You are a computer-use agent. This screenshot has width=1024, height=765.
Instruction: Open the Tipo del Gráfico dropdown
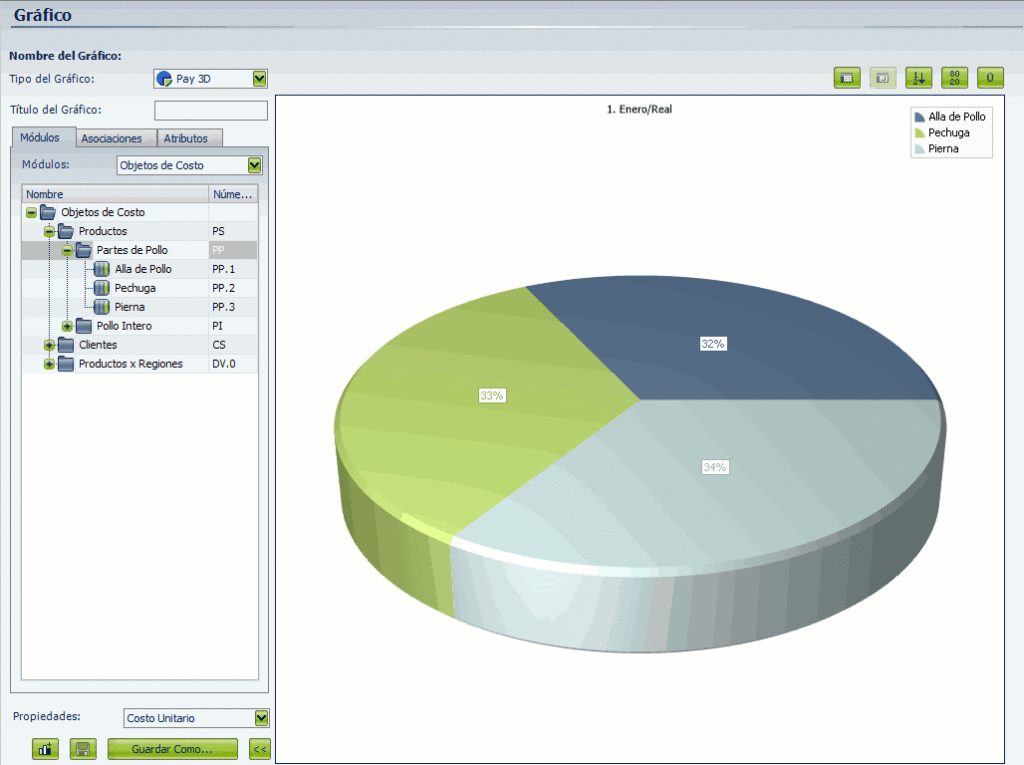click(260, 78)
